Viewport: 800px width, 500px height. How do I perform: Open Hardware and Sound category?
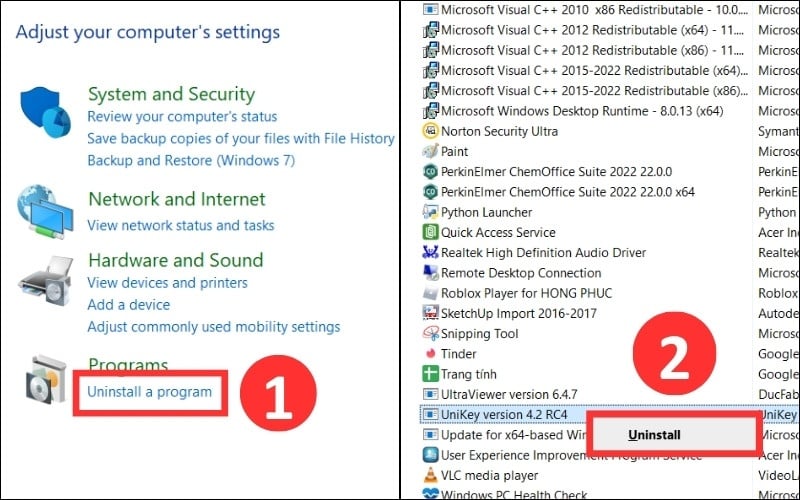[x=176, y=260]
